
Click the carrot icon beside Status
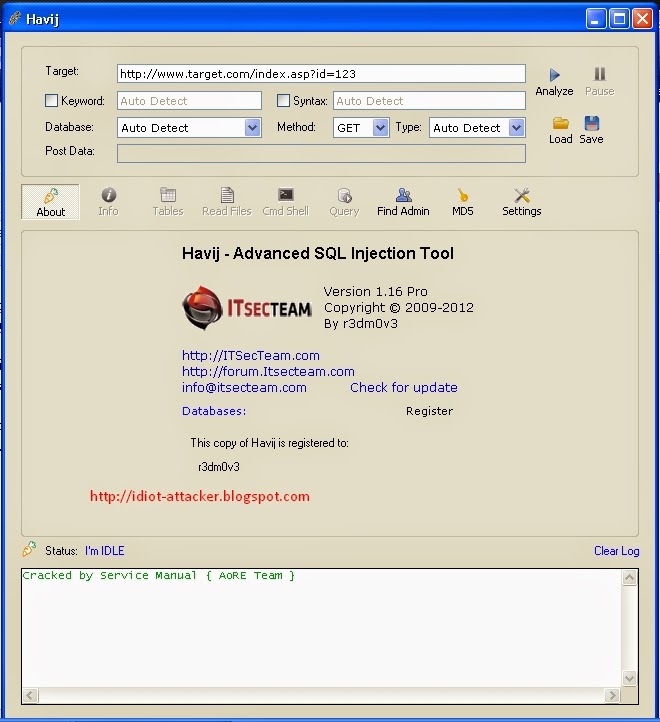pyautogui.click(x=29, y=549)
